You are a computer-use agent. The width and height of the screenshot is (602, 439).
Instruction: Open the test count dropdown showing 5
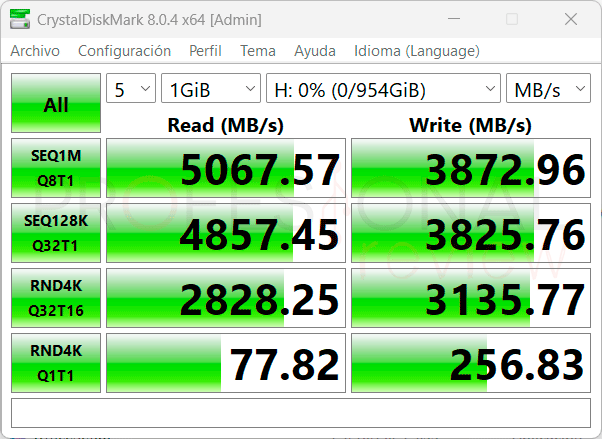131,88
